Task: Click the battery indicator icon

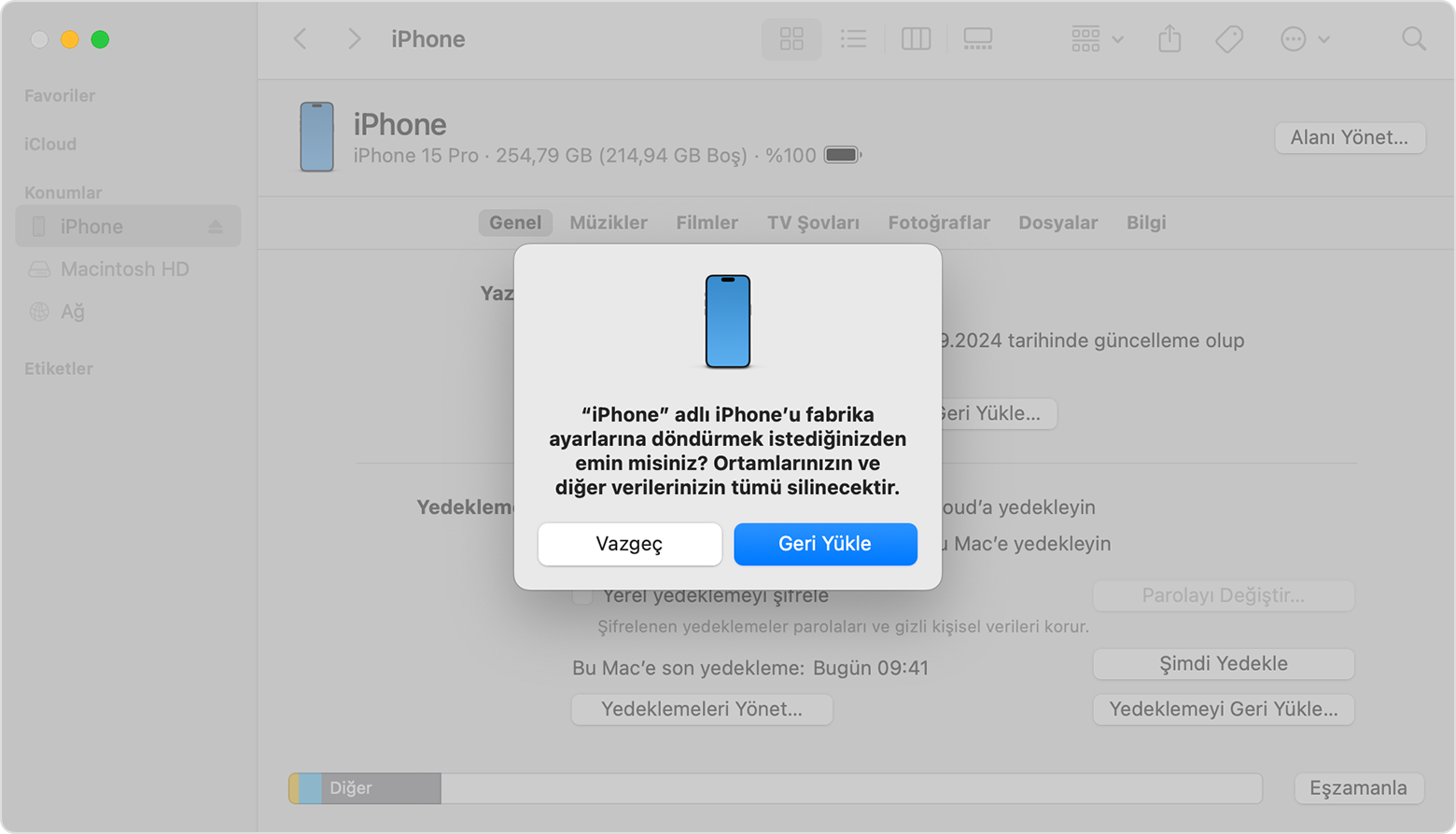Action: coord(842,155)
